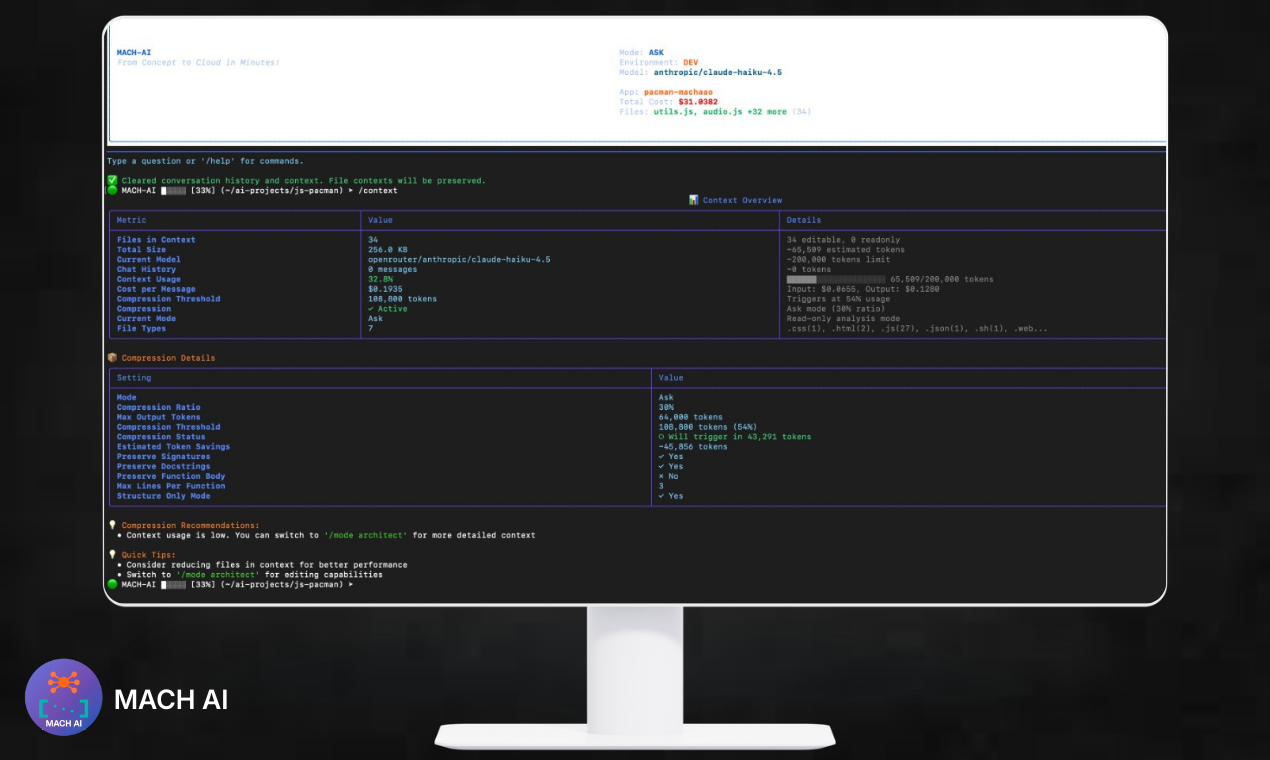Click the 'Compression Status' setting label
The height and width of the screenshot is (760, 1270).
click(161, 437)
